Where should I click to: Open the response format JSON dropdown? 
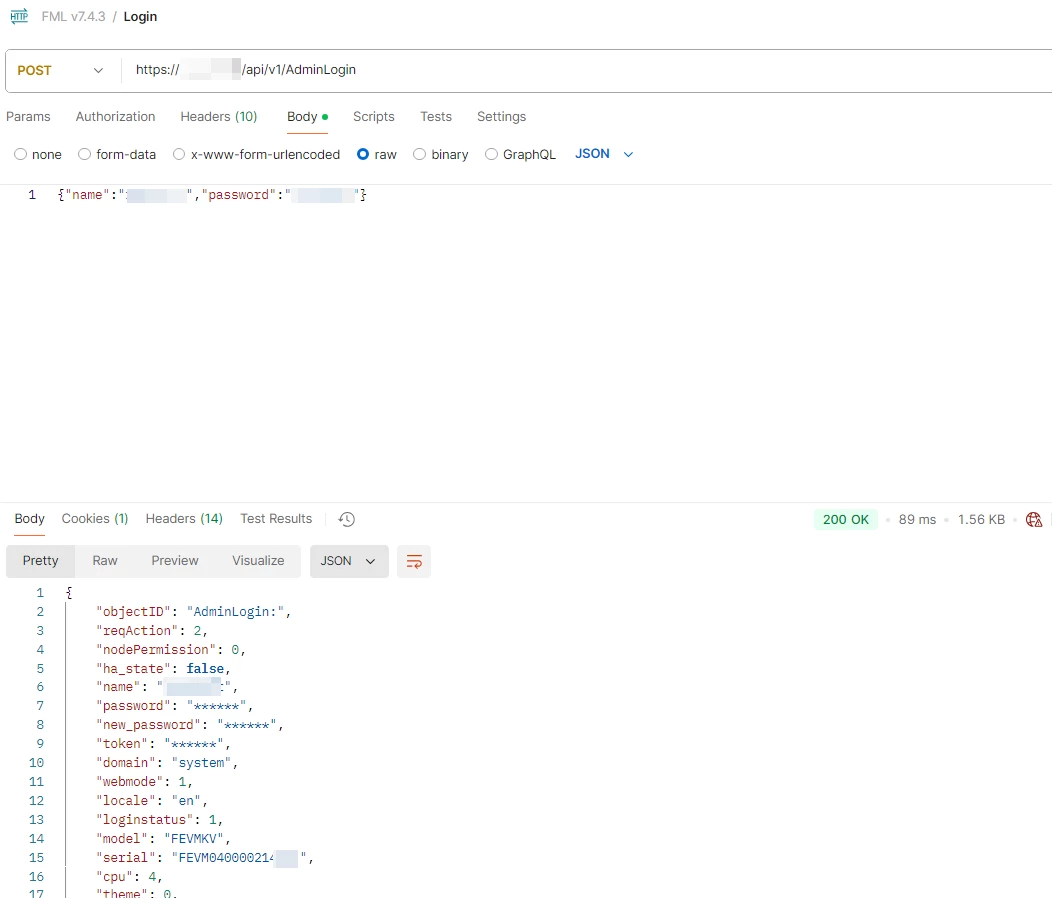click(x=349, y=562)
